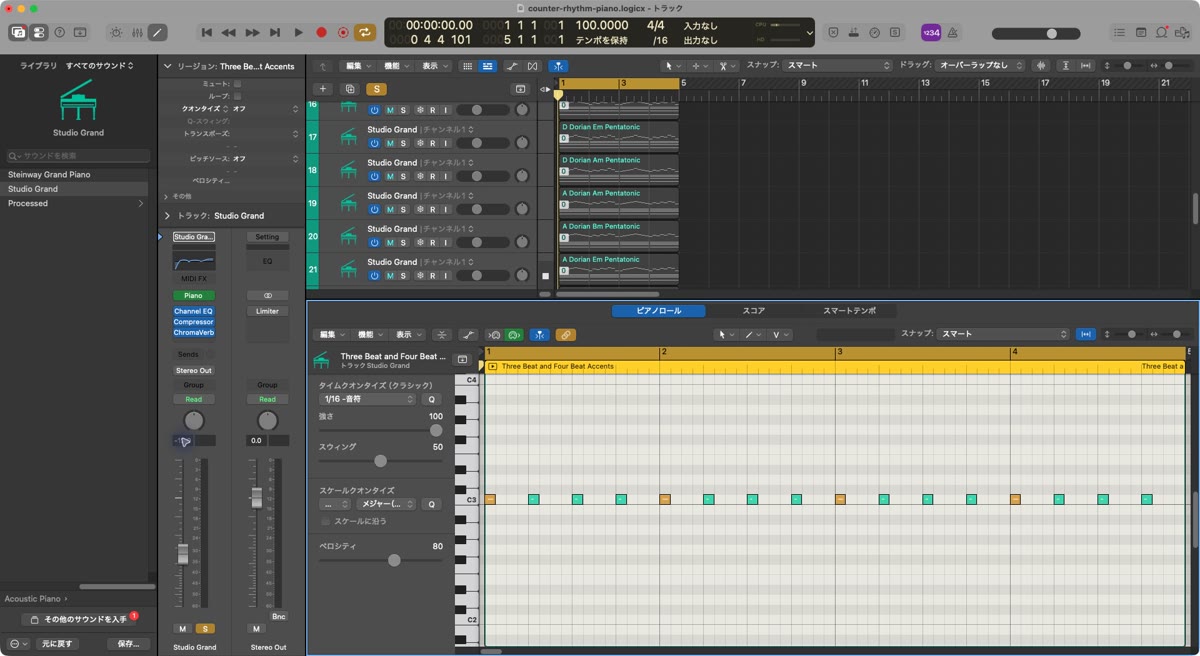Image resolution: width=1200 pixels, height=656 pixels.
Task: Open the Loop Browser button
Action: tap(1161, 32)
